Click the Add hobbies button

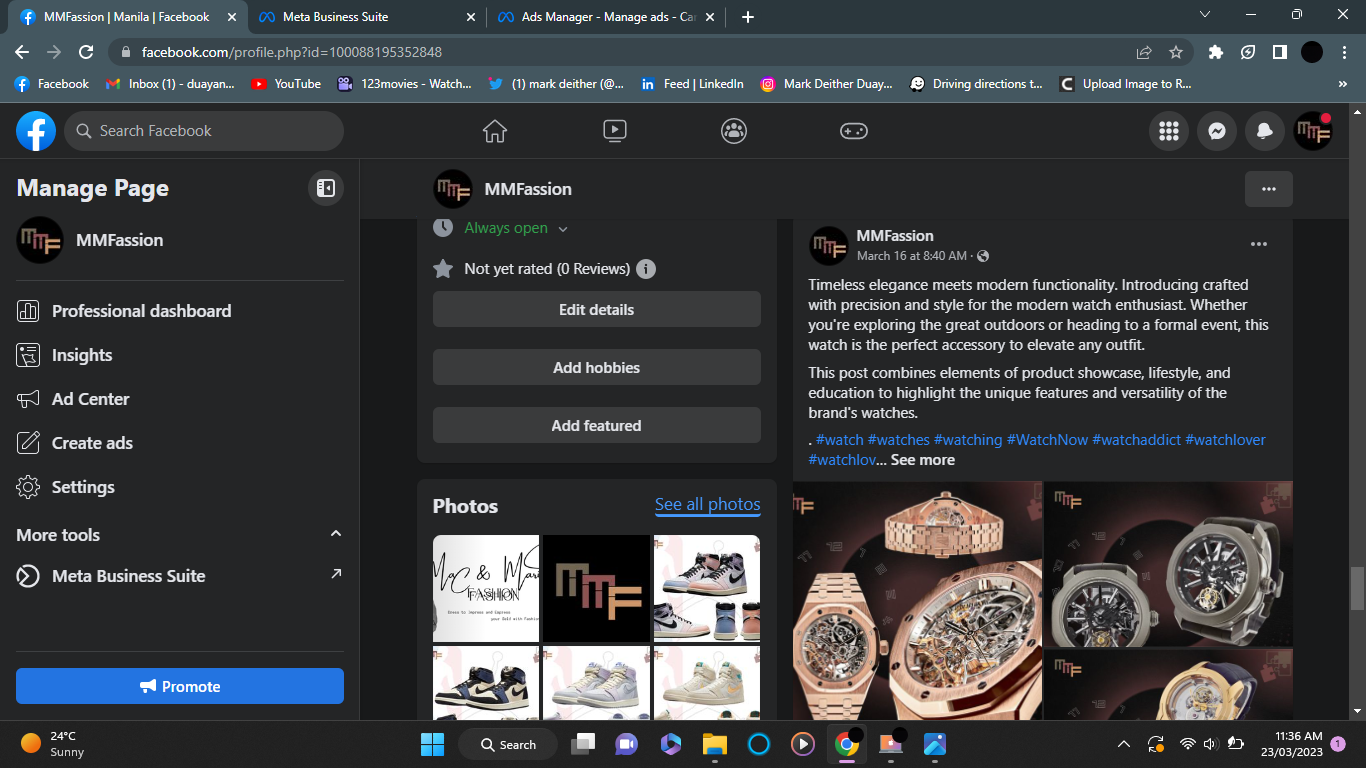[597, 368]
